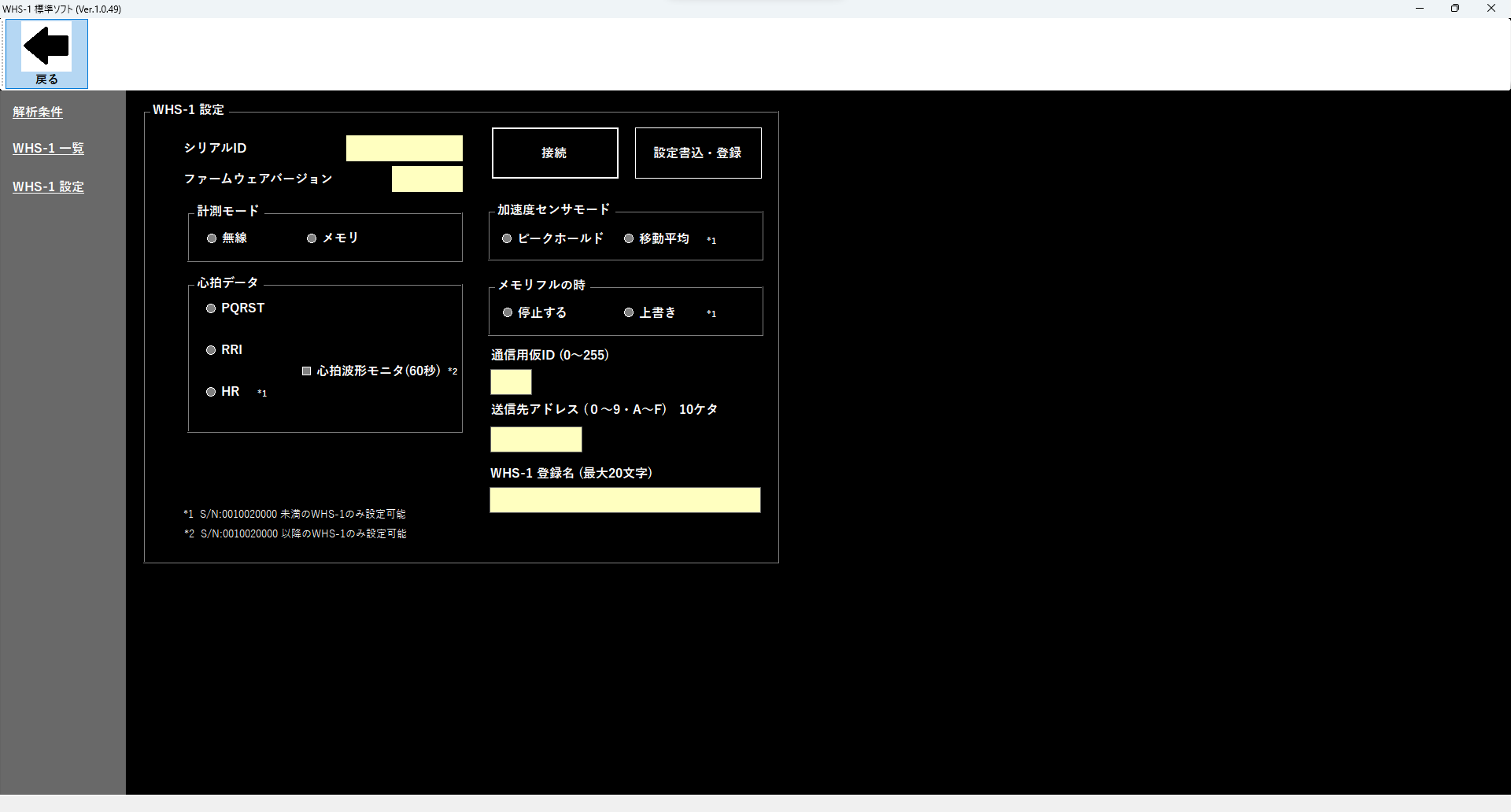
Task: Select the メモリ measurement mode
Action: coord(312,238)
